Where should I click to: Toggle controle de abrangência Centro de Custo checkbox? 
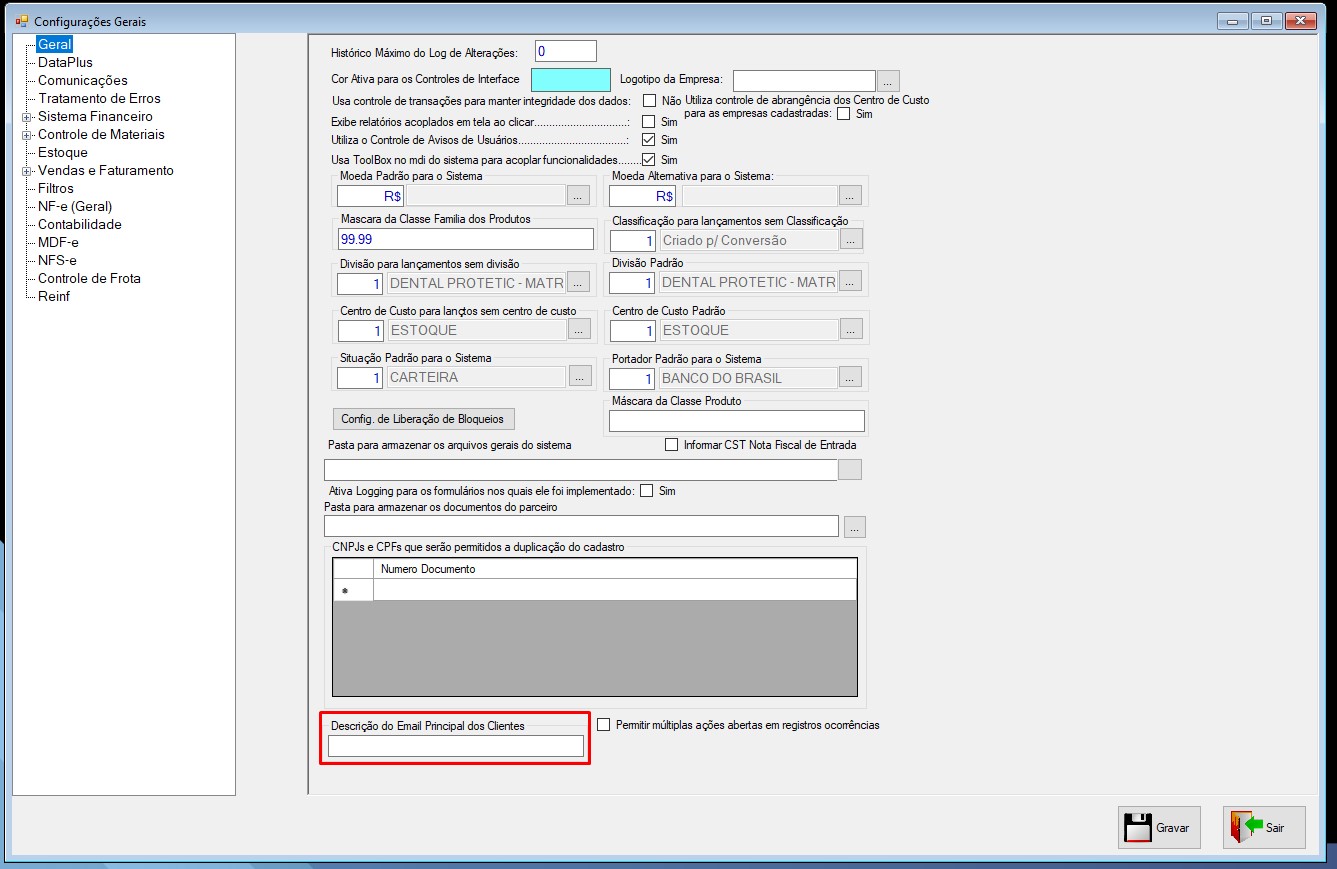(843, 114)
